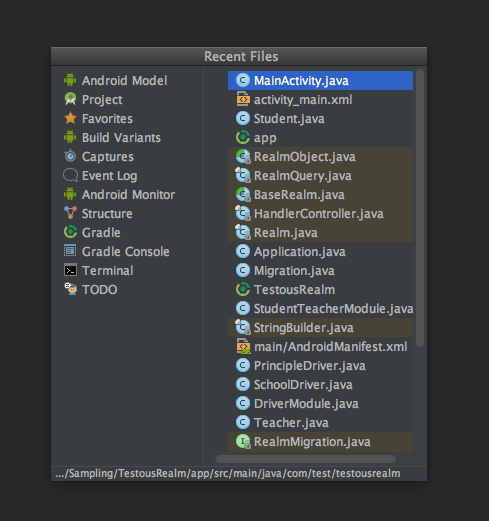The height and width of the screenshot is (521, 489).
Task: Open RealmObject.java
Action: pos(320,156)
